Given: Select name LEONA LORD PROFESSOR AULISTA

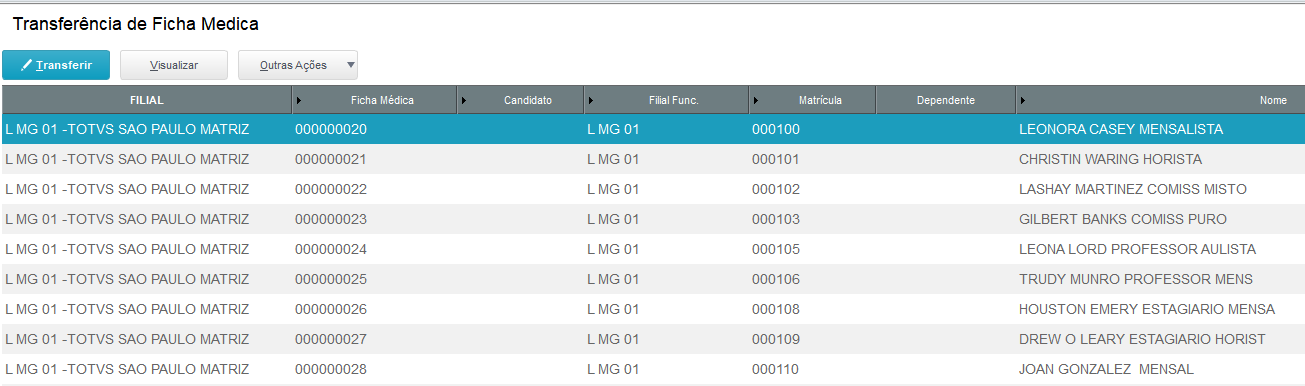Looking at the screenshot, I should [1137, 249].
